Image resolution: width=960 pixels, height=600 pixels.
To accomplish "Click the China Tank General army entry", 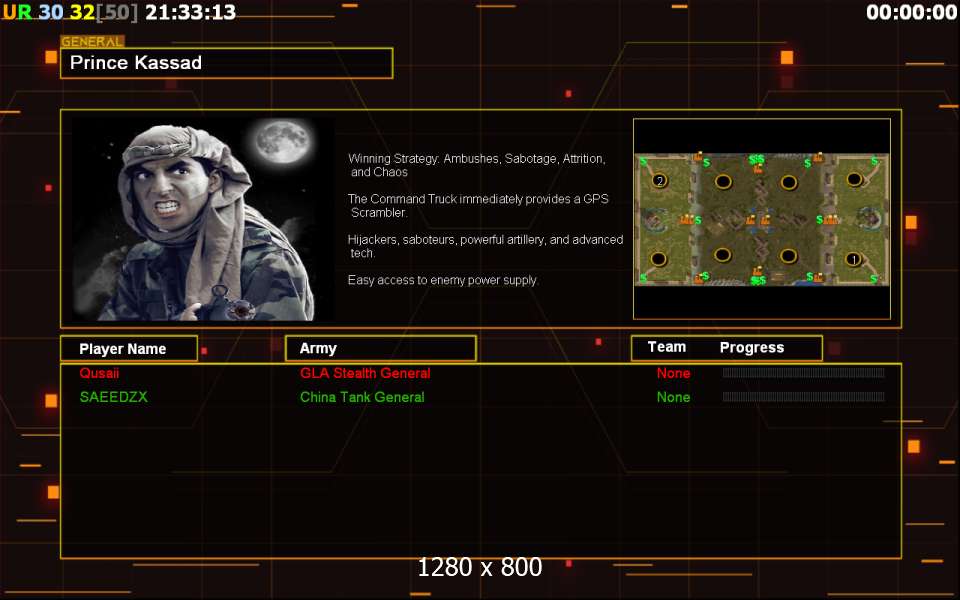I will coord(362,397).
